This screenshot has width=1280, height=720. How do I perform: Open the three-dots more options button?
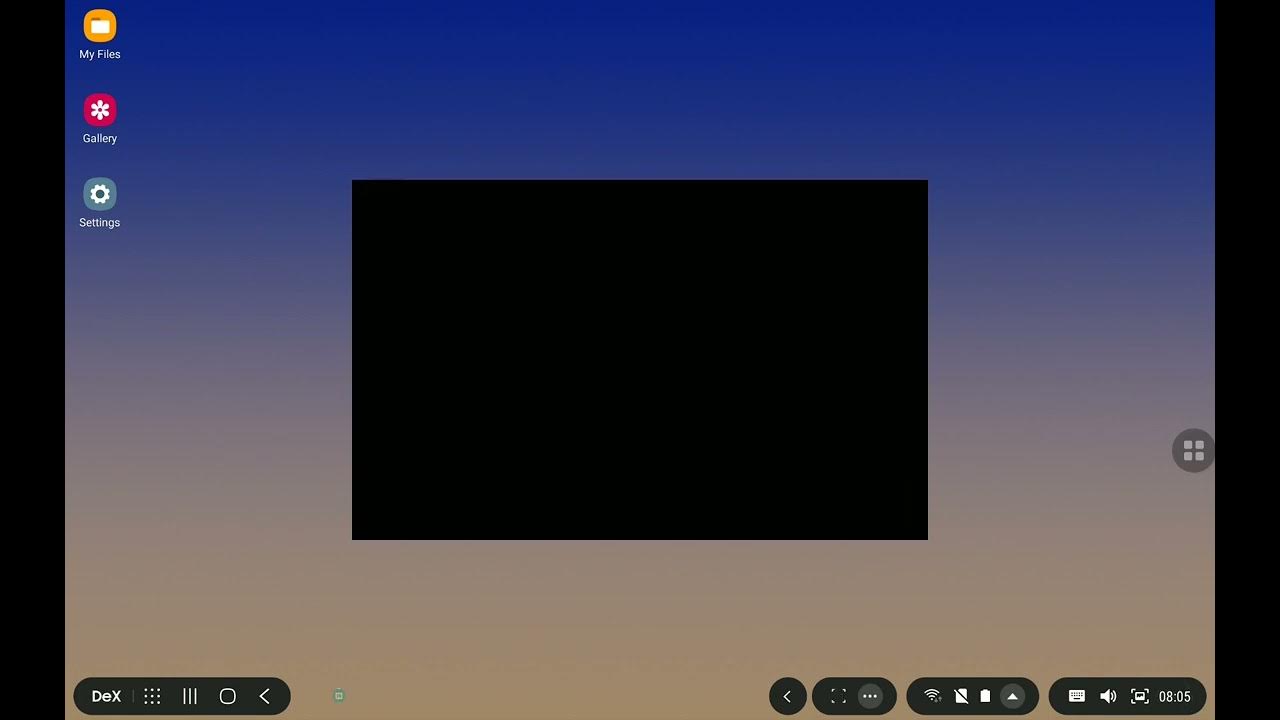coord(870,696)
